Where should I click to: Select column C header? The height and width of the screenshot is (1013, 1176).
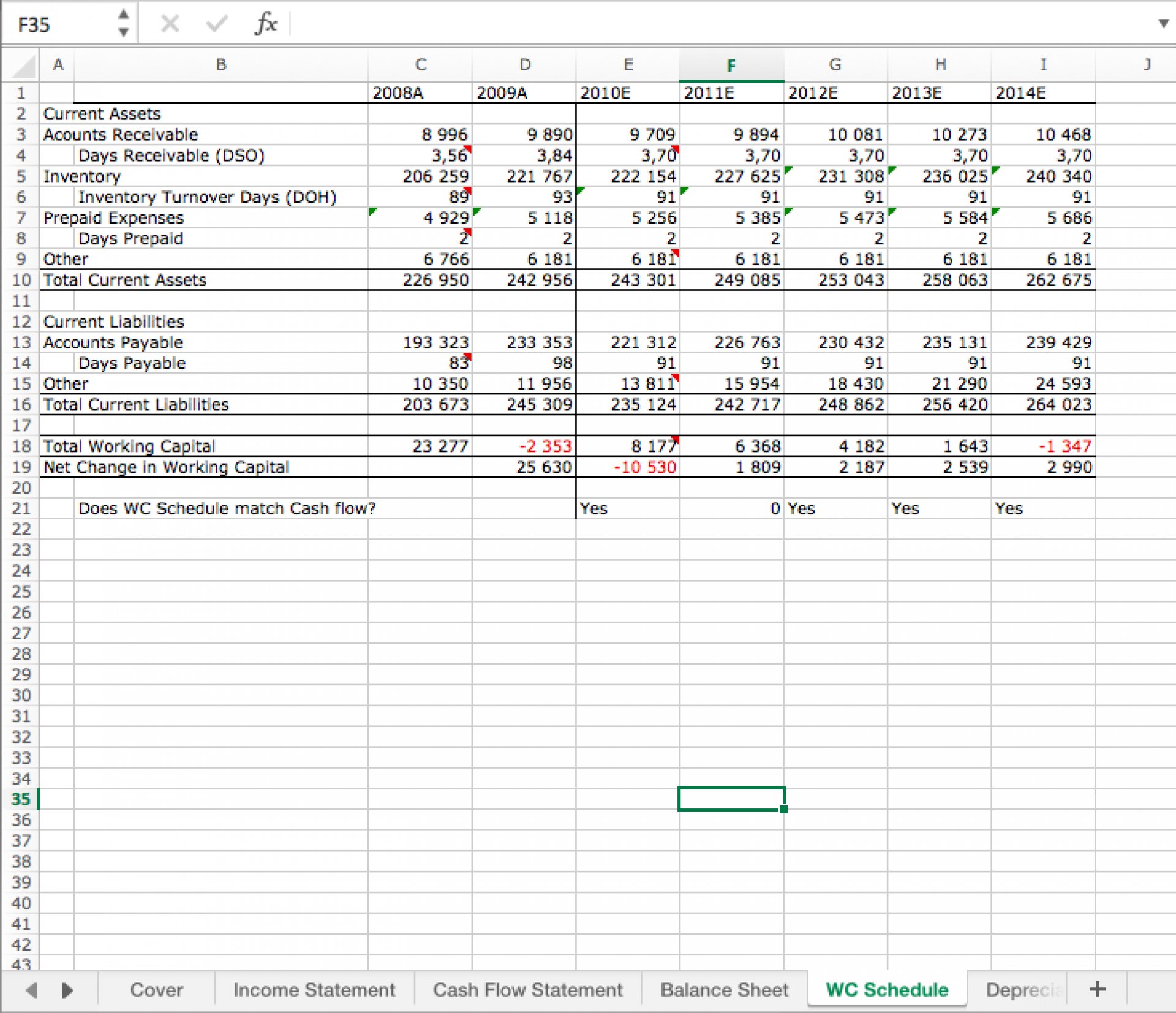pos(421,65)
